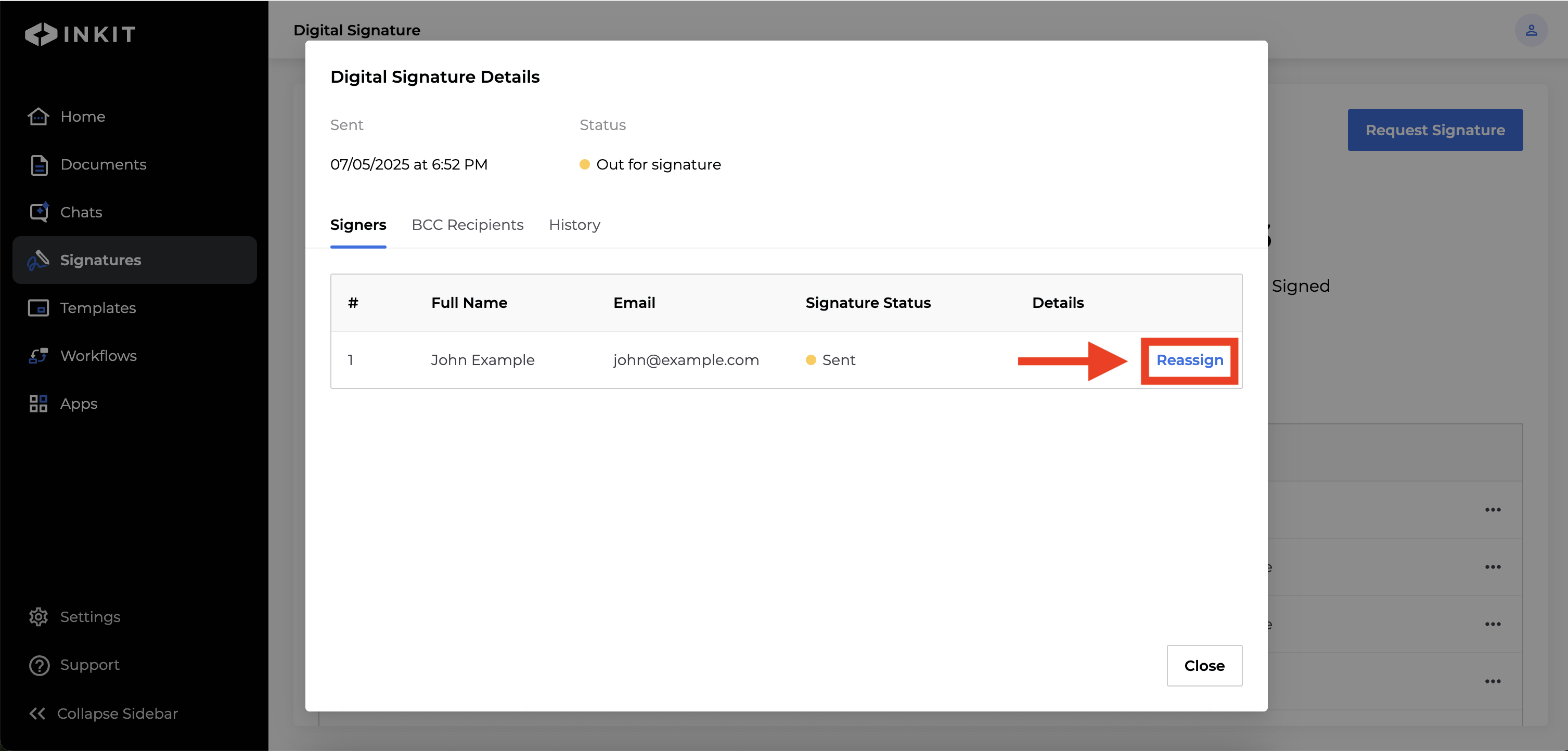Click the Request Signature button
This screenshot has width=1568, height=751.
tap(1435, 130)
